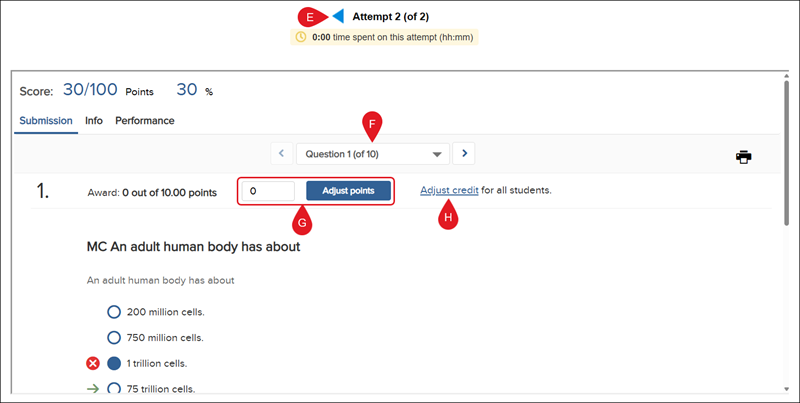Click the Adjust credit link
This screenshot has height=403, width=800.
coord(449,190)
